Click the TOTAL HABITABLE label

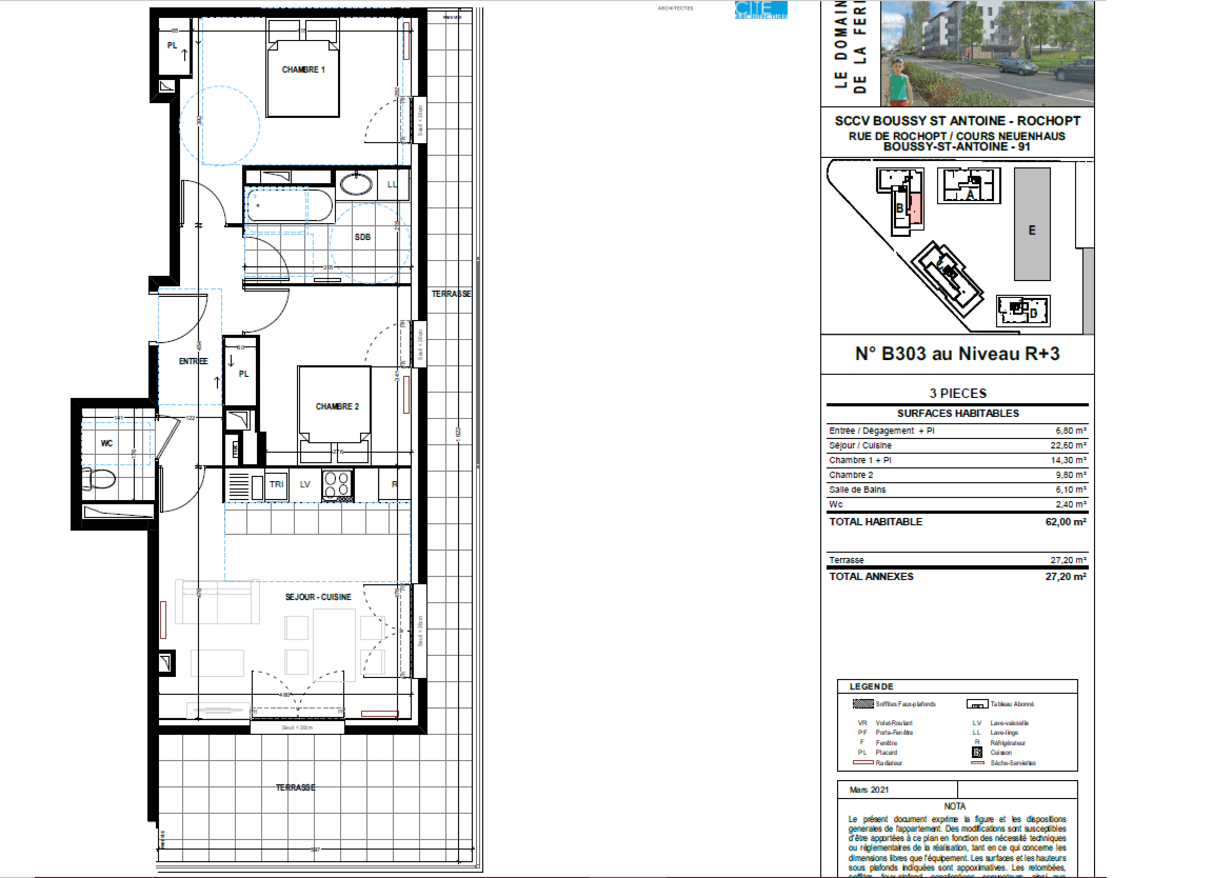876,522
